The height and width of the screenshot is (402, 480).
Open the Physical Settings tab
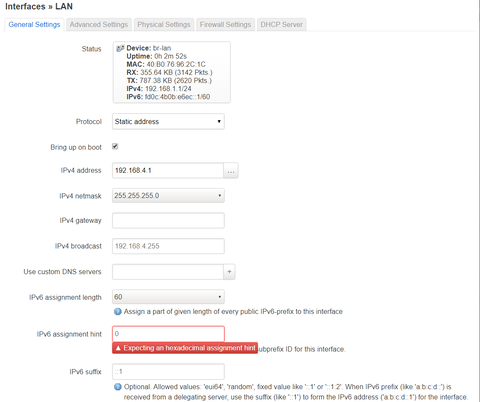(x=164, y=25)
